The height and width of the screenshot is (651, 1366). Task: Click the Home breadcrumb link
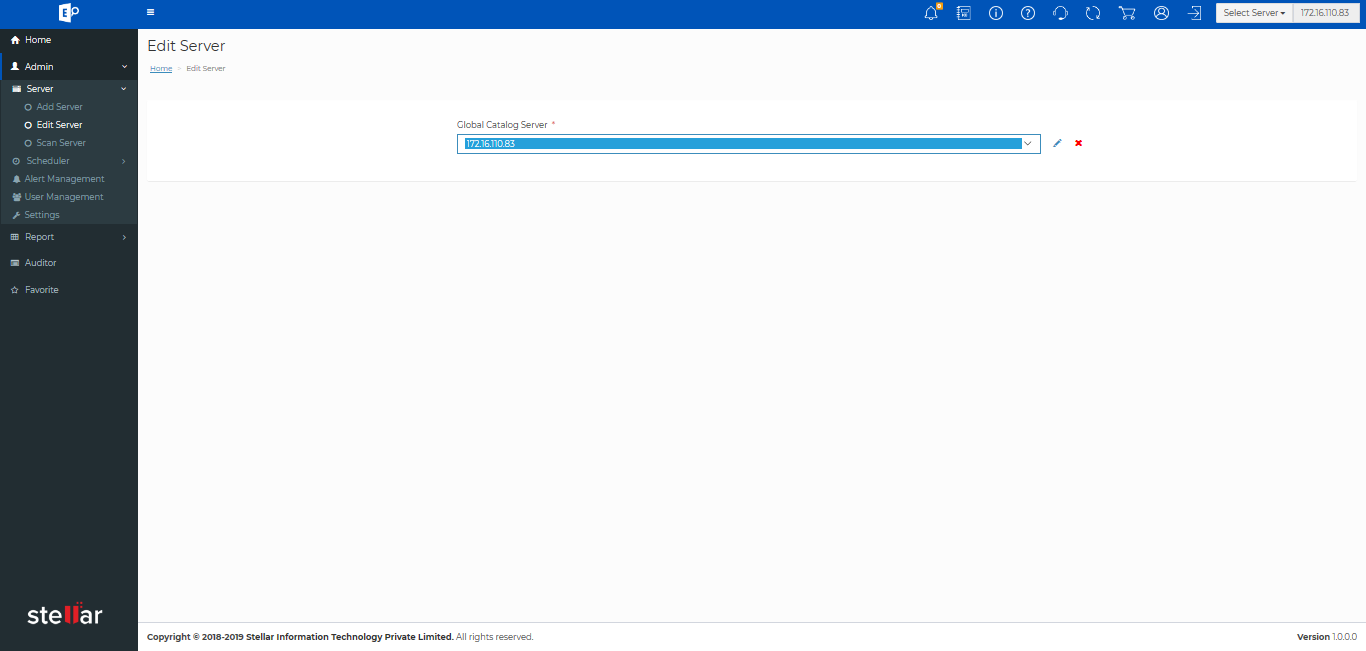[161, 68]
